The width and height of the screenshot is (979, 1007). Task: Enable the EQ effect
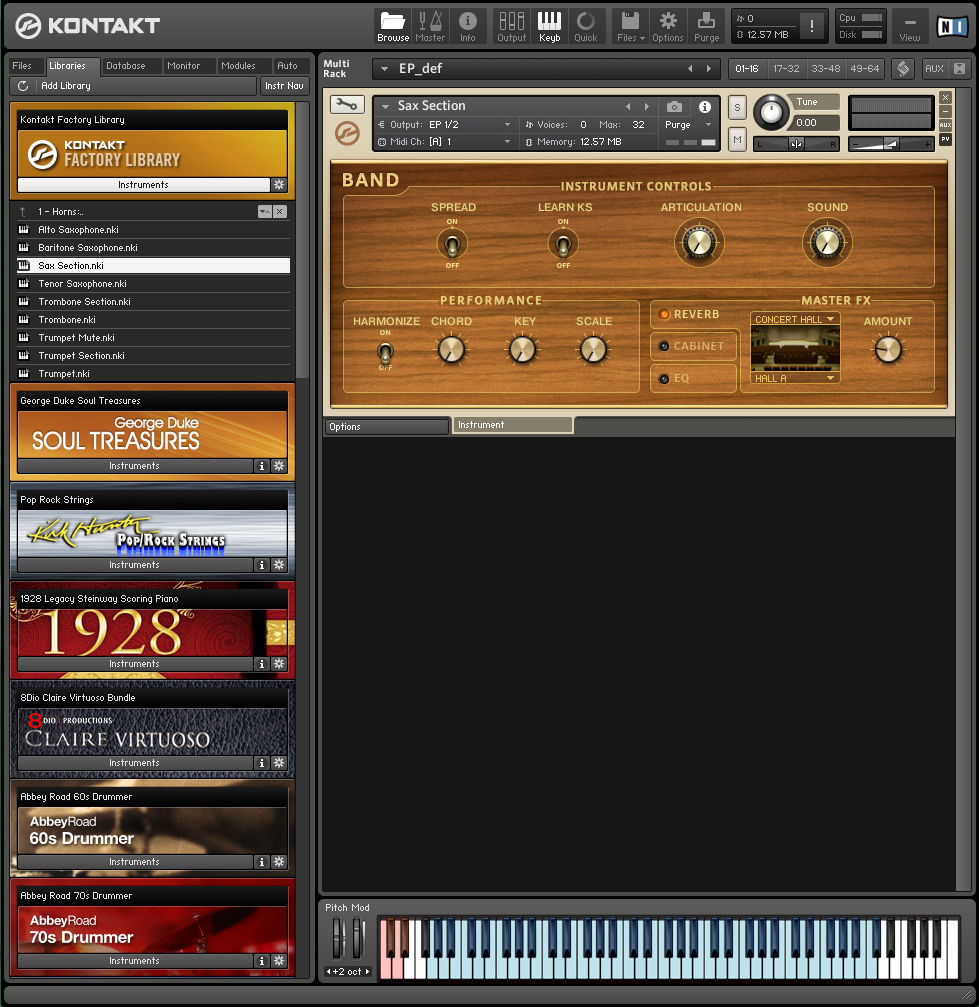pos(664,379)
